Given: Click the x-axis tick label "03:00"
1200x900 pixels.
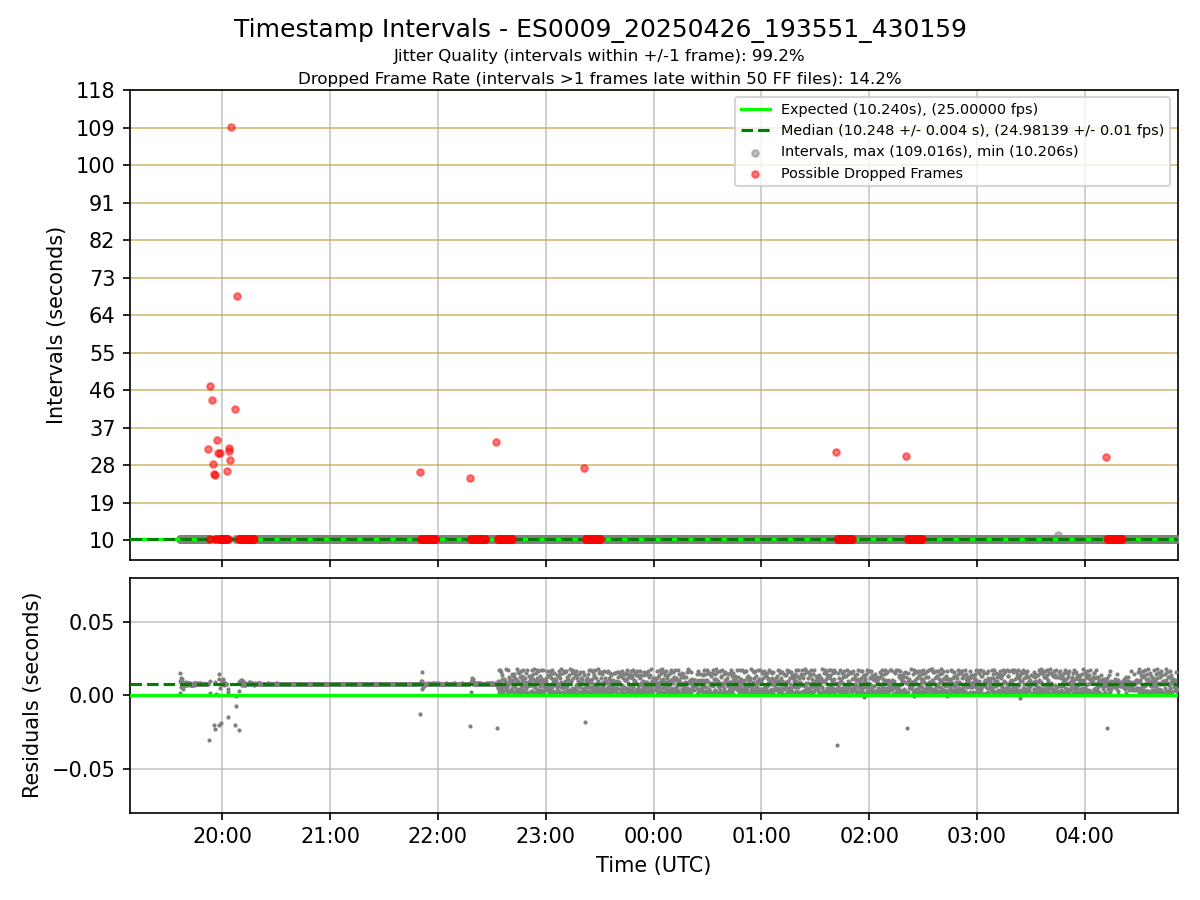Looking at the screenshot, I should pyautogui.click(x=977, y=836).
